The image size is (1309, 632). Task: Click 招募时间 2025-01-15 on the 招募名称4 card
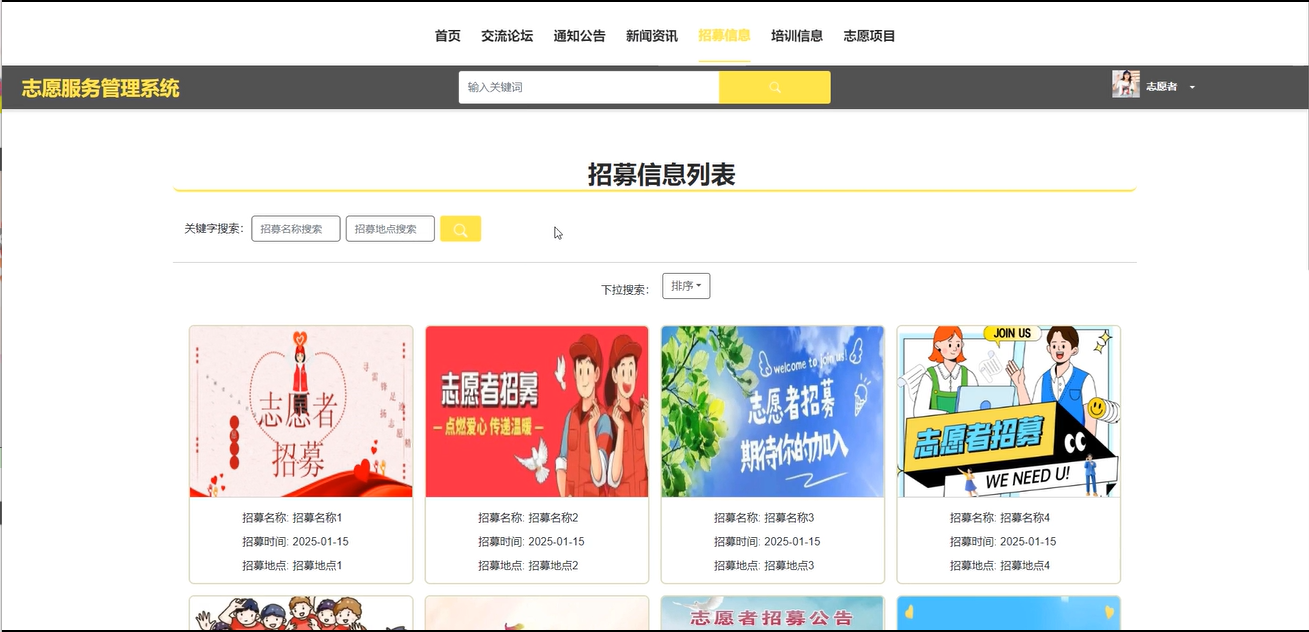coord(1003,542)
